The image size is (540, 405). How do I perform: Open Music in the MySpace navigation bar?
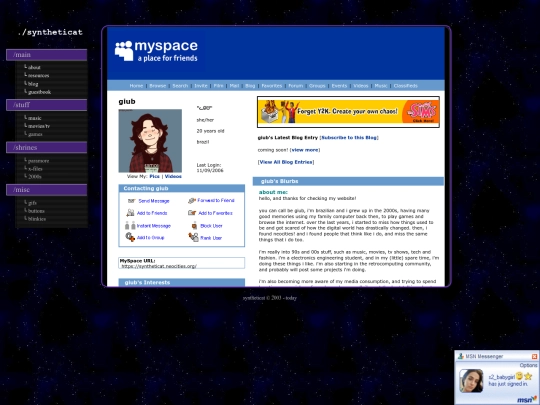pyautogui.click(x=381, y=86)
